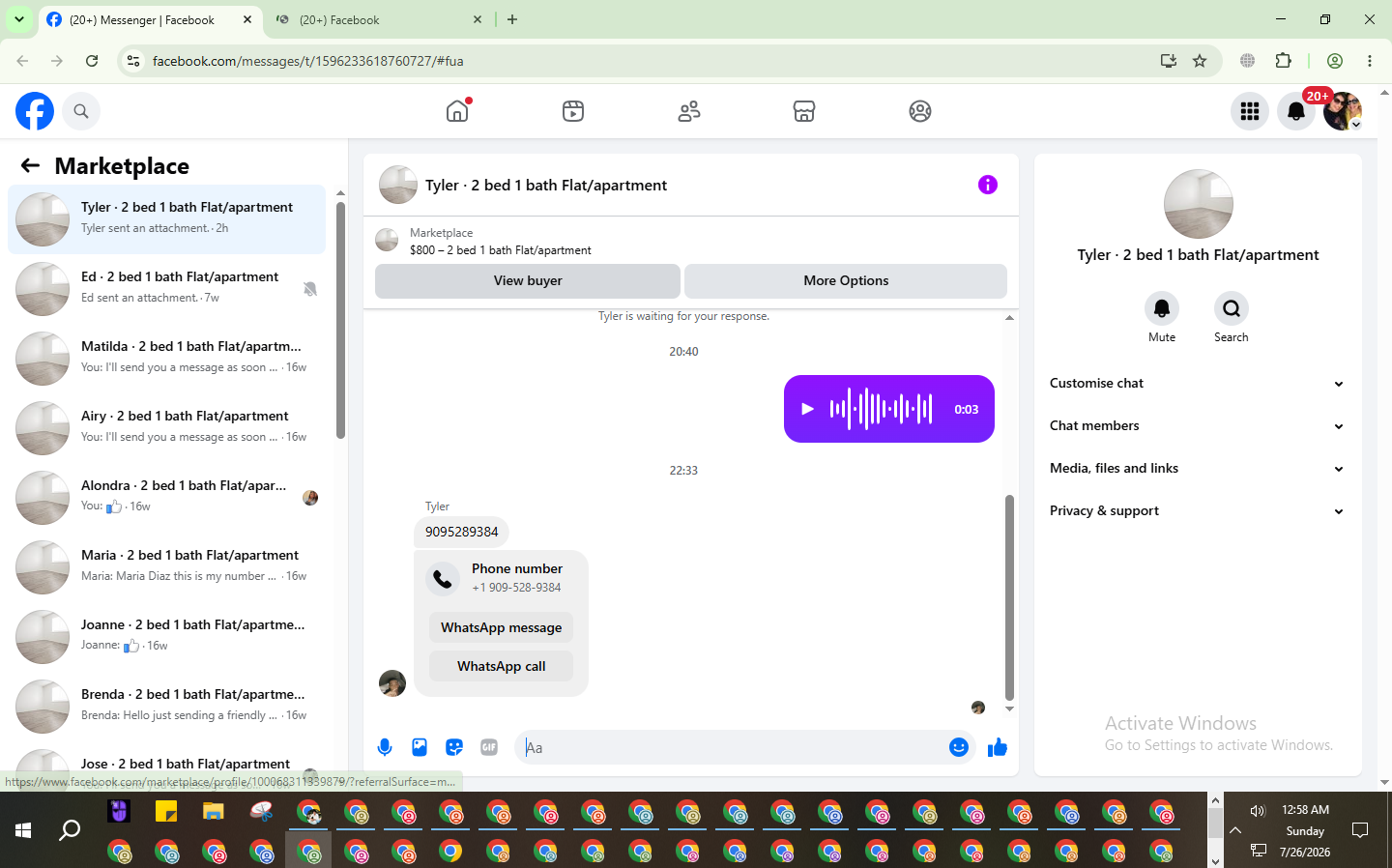Open the Chrome tab search dropdown

pos(19,19)
